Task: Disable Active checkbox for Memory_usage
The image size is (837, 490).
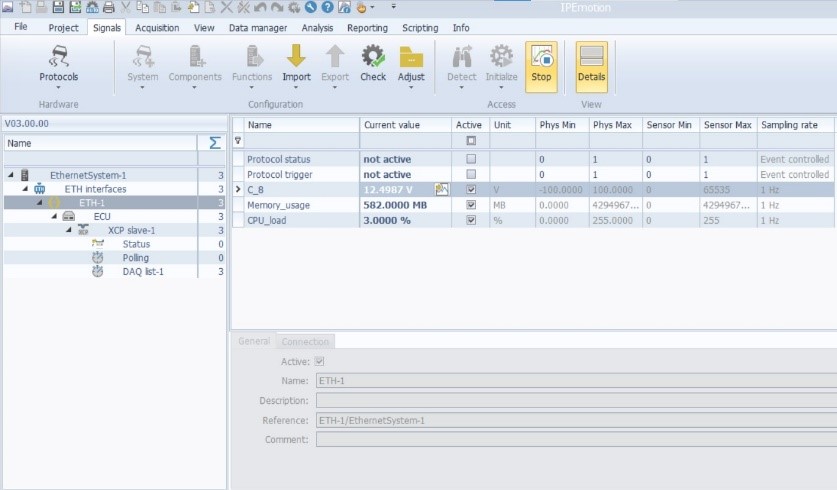Action: tap(471, 204)
